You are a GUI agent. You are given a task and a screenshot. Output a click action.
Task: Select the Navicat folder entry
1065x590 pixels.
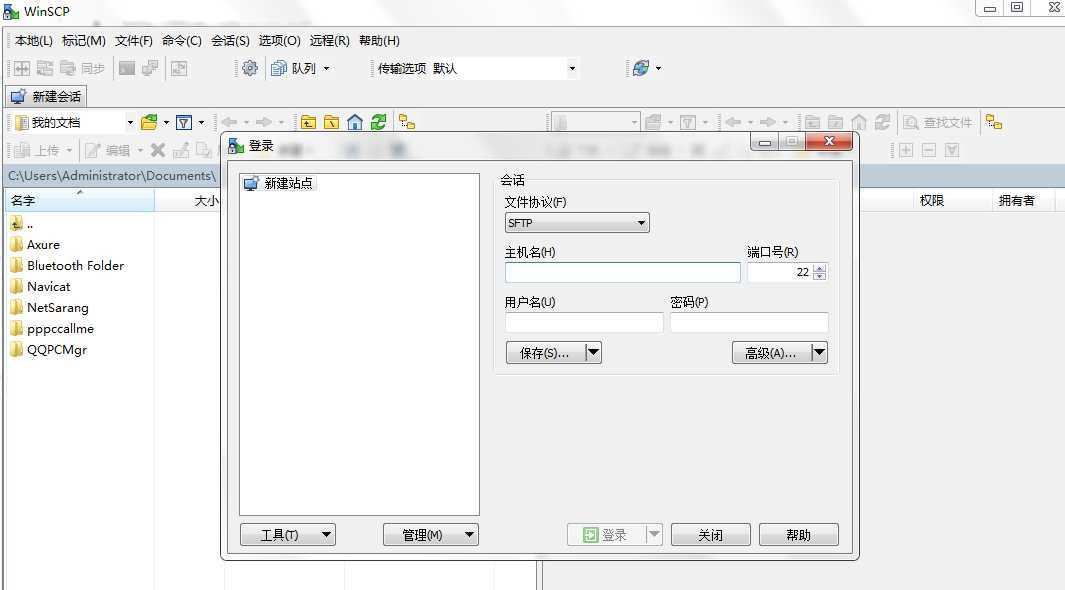[x=41, y=287]
